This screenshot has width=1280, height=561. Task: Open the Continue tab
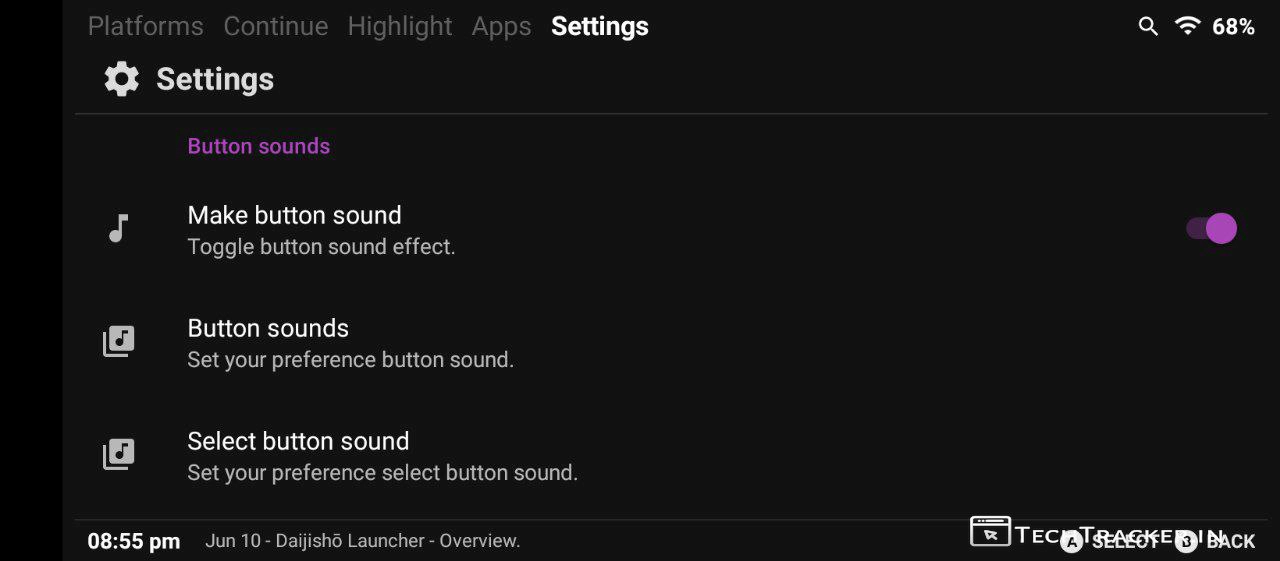[x=275, y=27]
